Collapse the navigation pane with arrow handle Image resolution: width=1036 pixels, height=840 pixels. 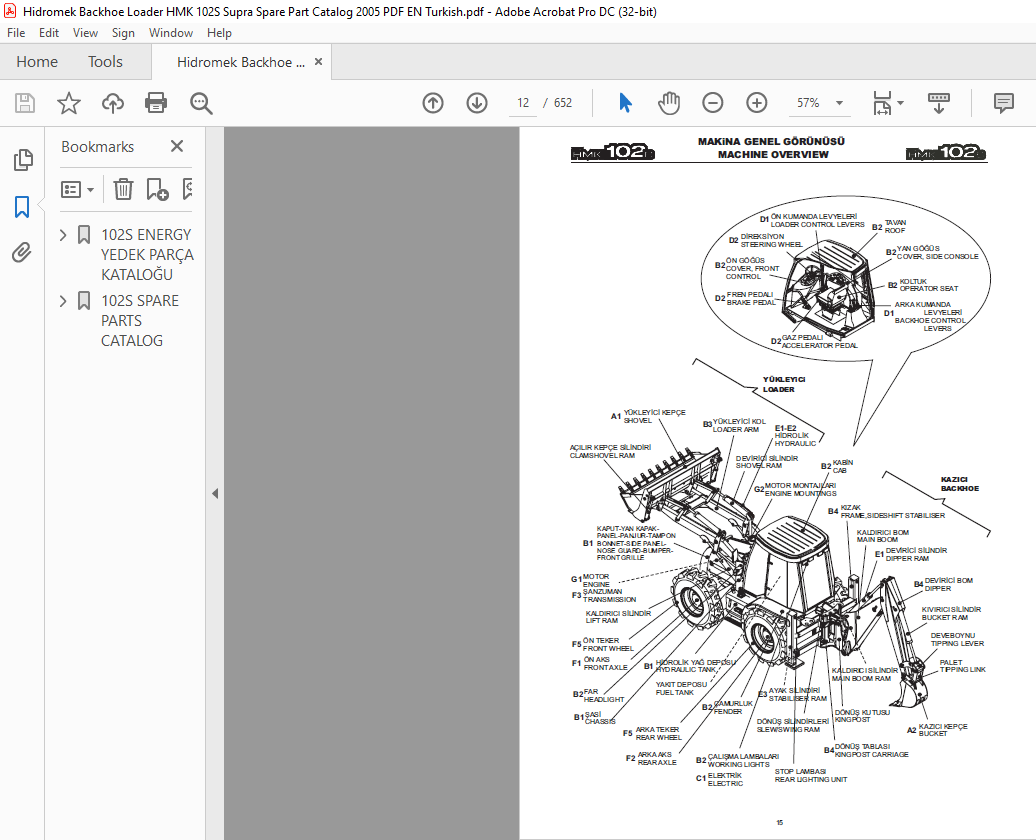[x=215, y=493]
